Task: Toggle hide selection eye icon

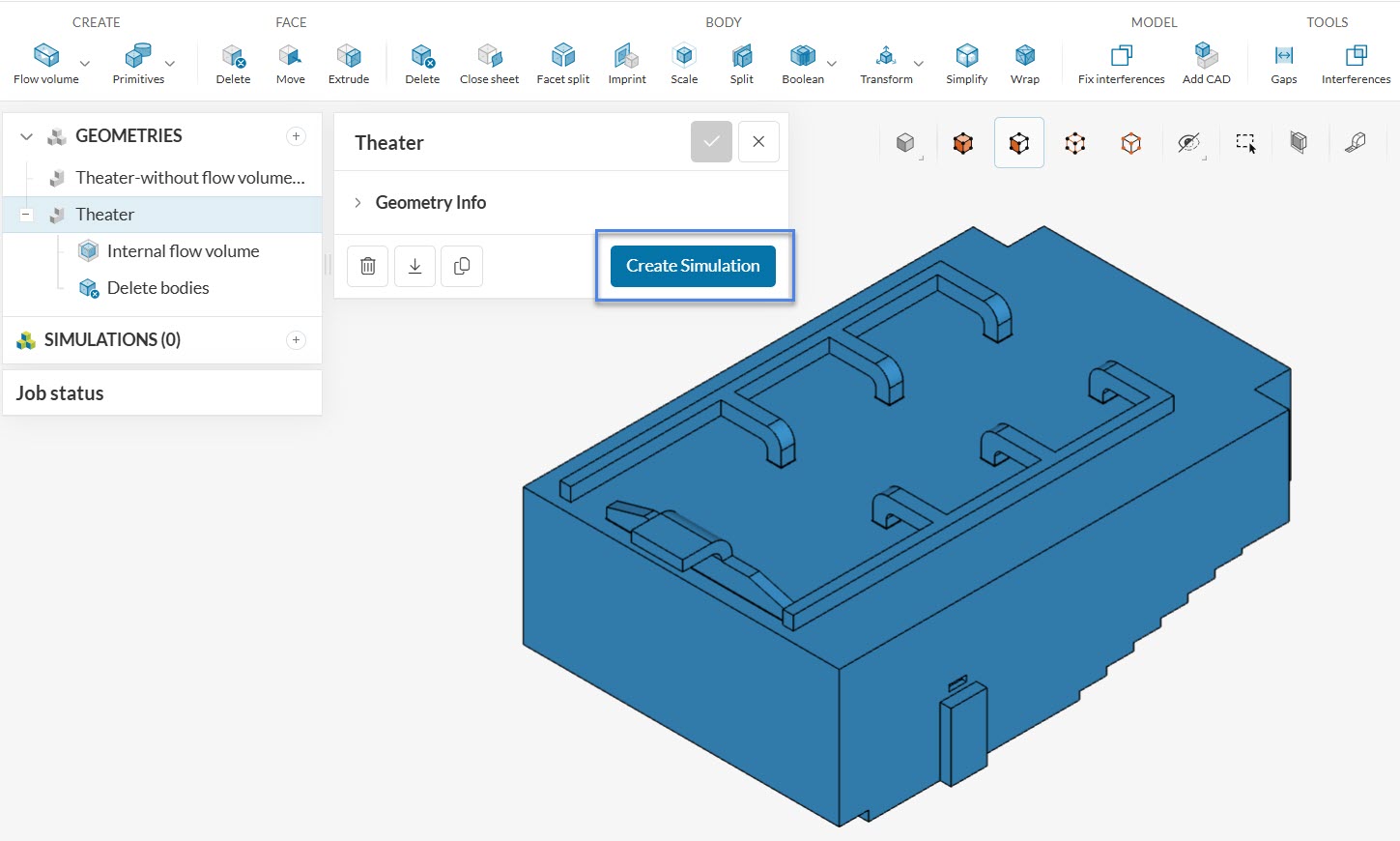Action: pyautogui.click(x=1188, y=143)
